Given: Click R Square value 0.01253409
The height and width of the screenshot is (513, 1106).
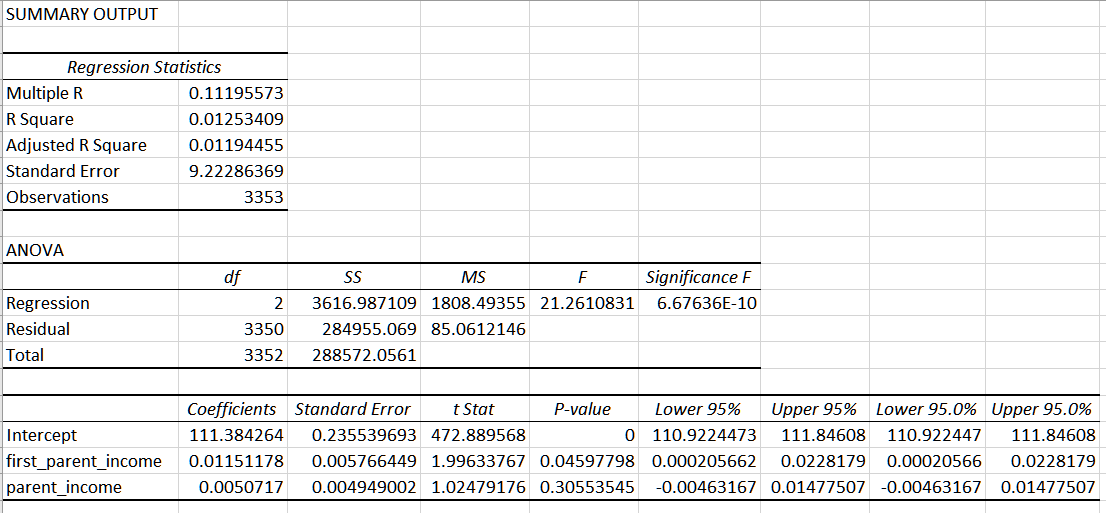Looking at the screenshot, I should pos(233,119).
